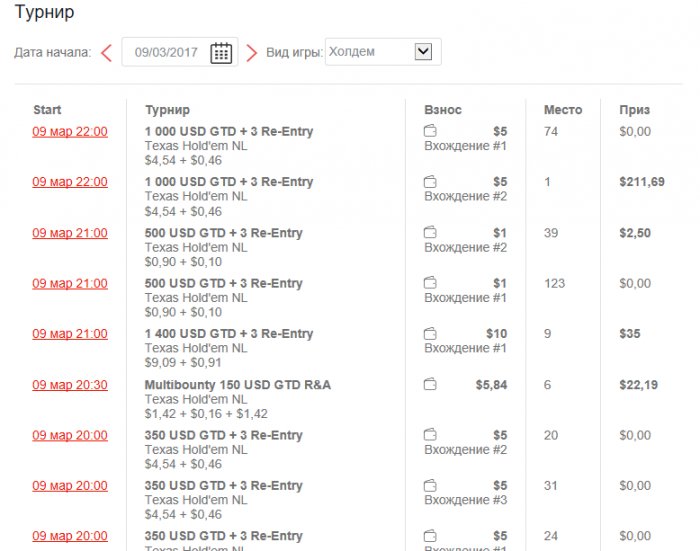
Task: Open the 22:00 link for the place 1 row
Action: pos(70,182)
